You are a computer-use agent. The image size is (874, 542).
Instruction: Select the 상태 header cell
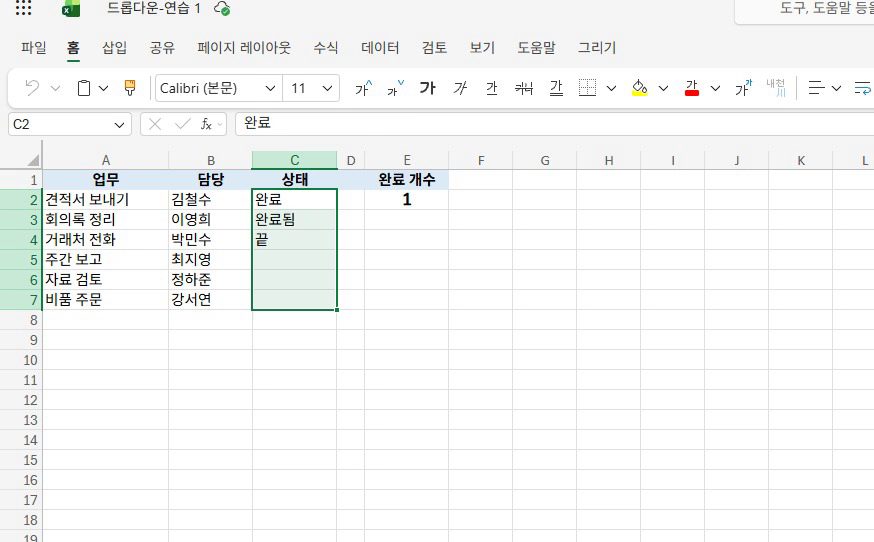294,180
